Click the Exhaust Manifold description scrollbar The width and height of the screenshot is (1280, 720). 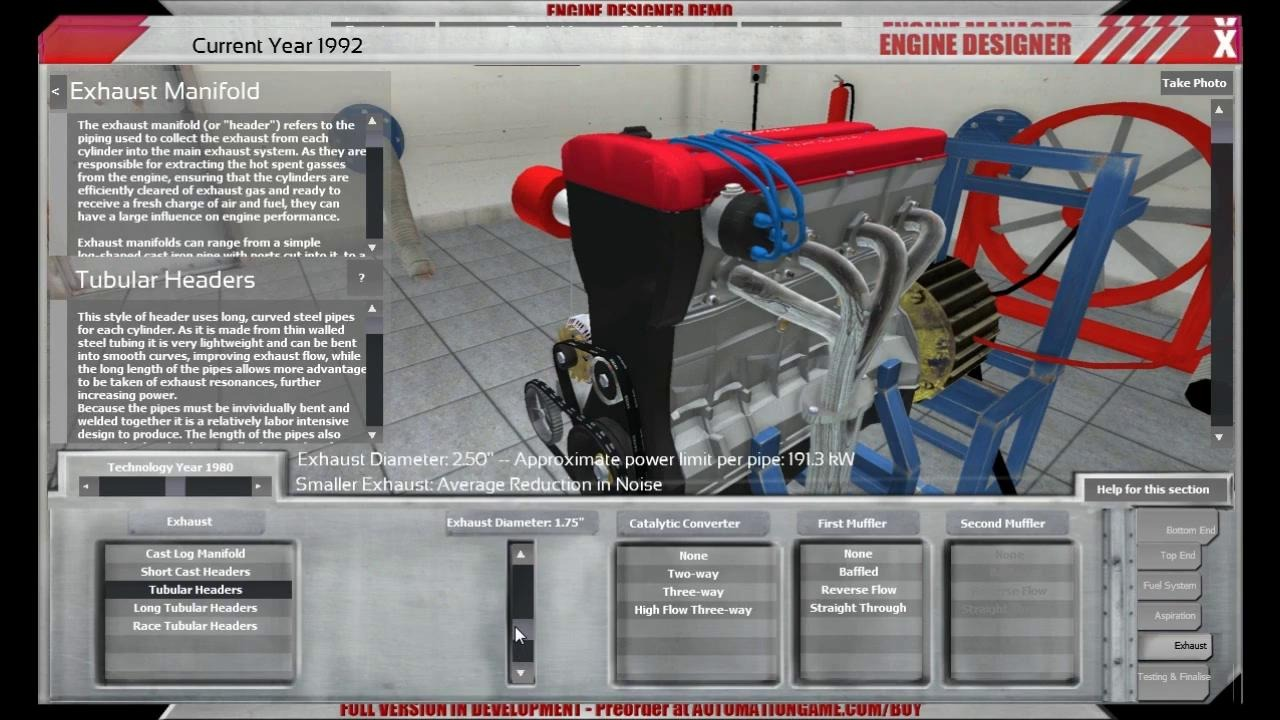(373, 184)
